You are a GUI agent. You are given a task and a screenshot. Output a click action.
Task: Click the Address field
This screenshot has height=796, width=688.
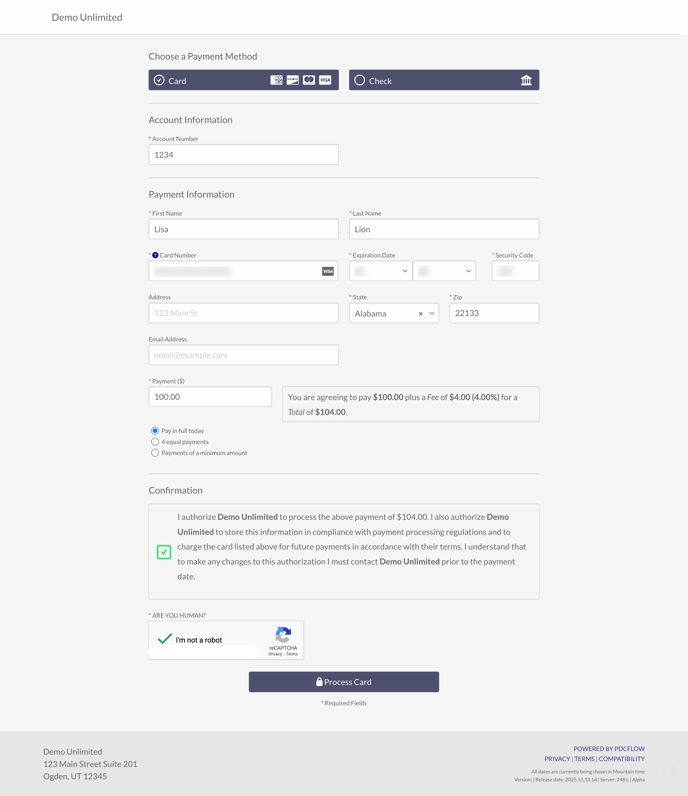click(x=243, y=313)
